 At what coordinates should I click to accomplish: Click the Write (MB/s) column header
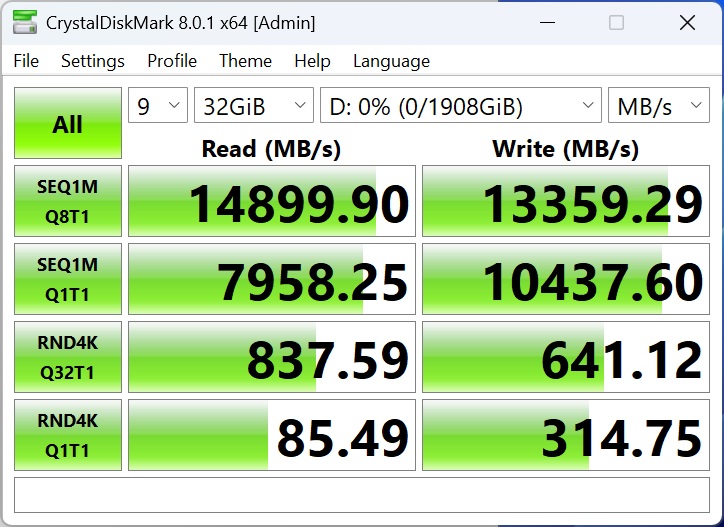[566, 149]
